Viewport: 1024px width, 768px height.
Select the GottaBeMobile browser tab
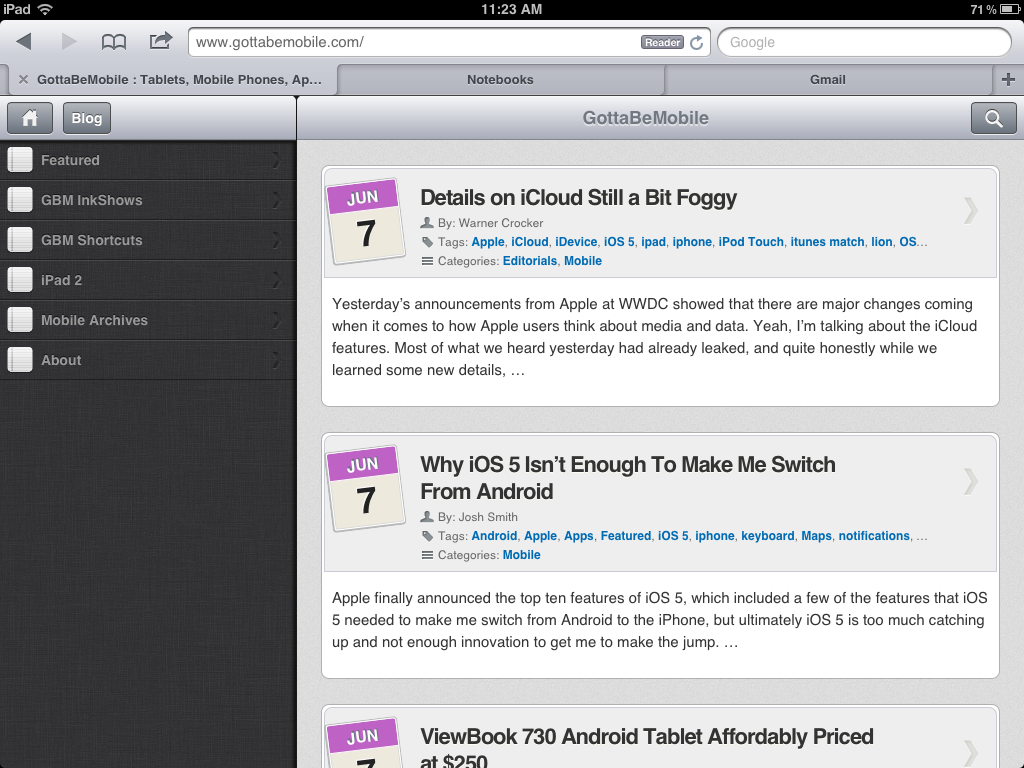(x=172, y=80)
